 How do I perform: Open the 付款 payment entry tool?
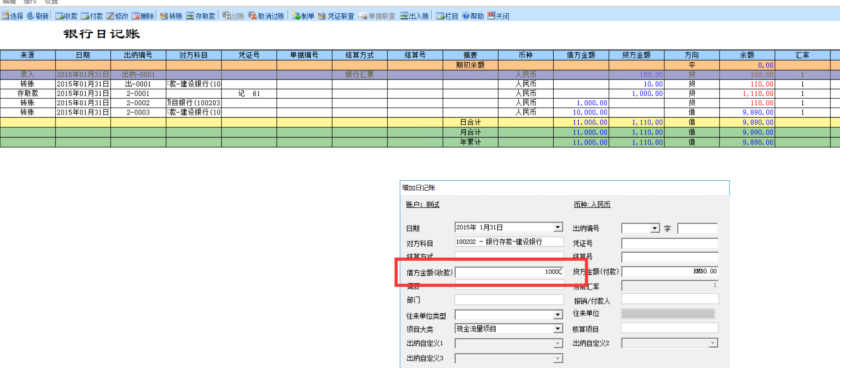tap(92, 16)
